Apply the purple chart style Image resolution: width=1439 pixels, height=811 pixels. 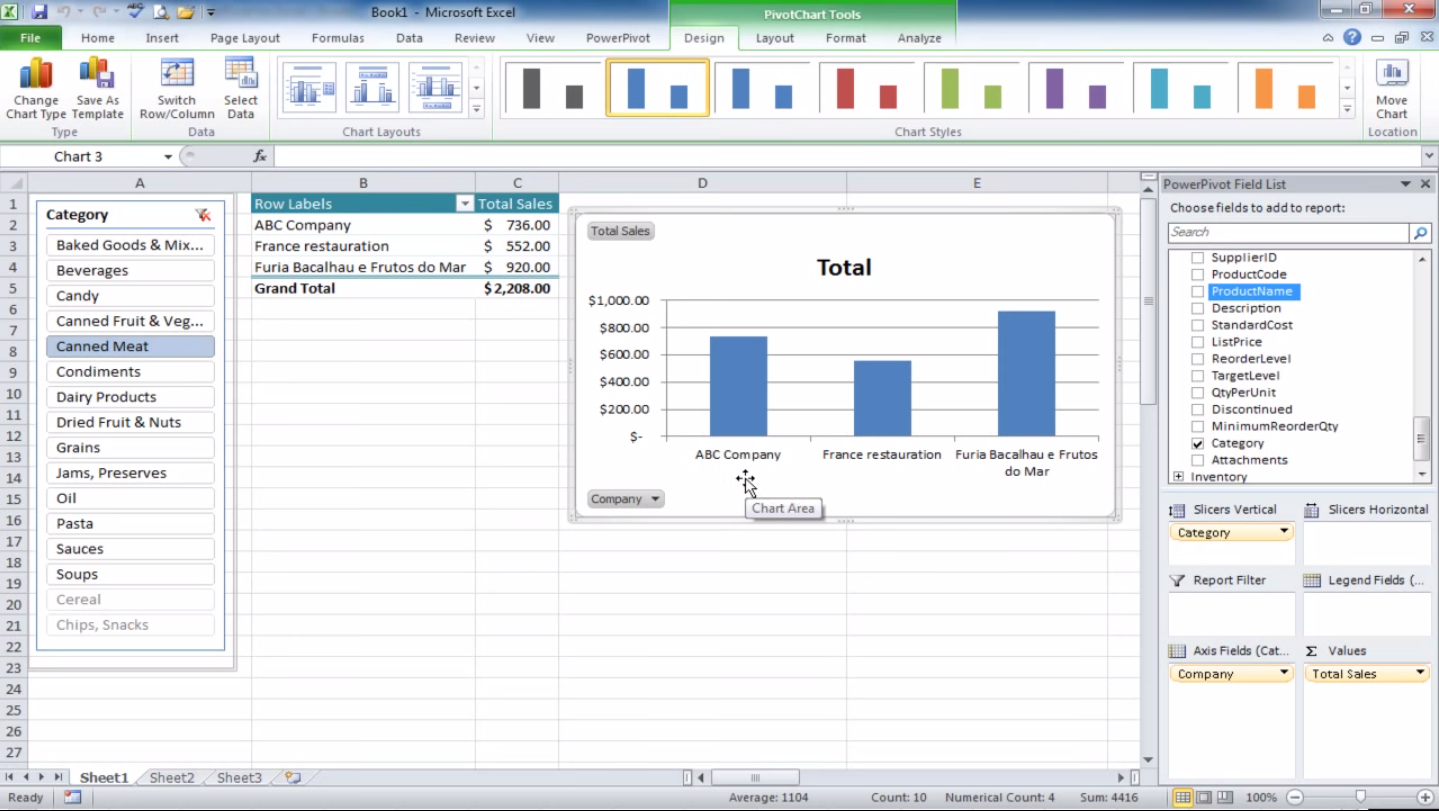pos(1076,88)
